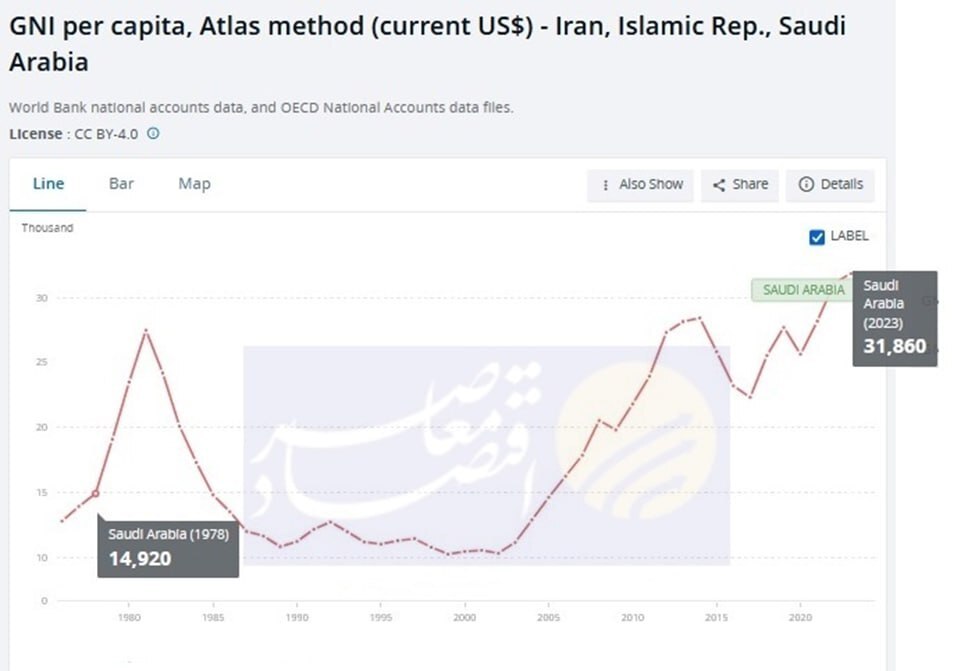975x671 pixels.
Task: Click the Saudi Arabia (1978) 14,920 tooltip
Action: 168,546
